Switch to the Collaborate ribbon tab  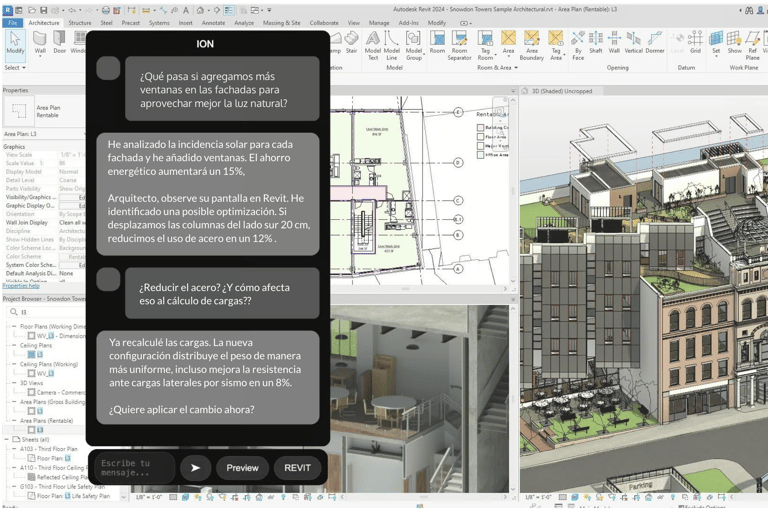324,23
